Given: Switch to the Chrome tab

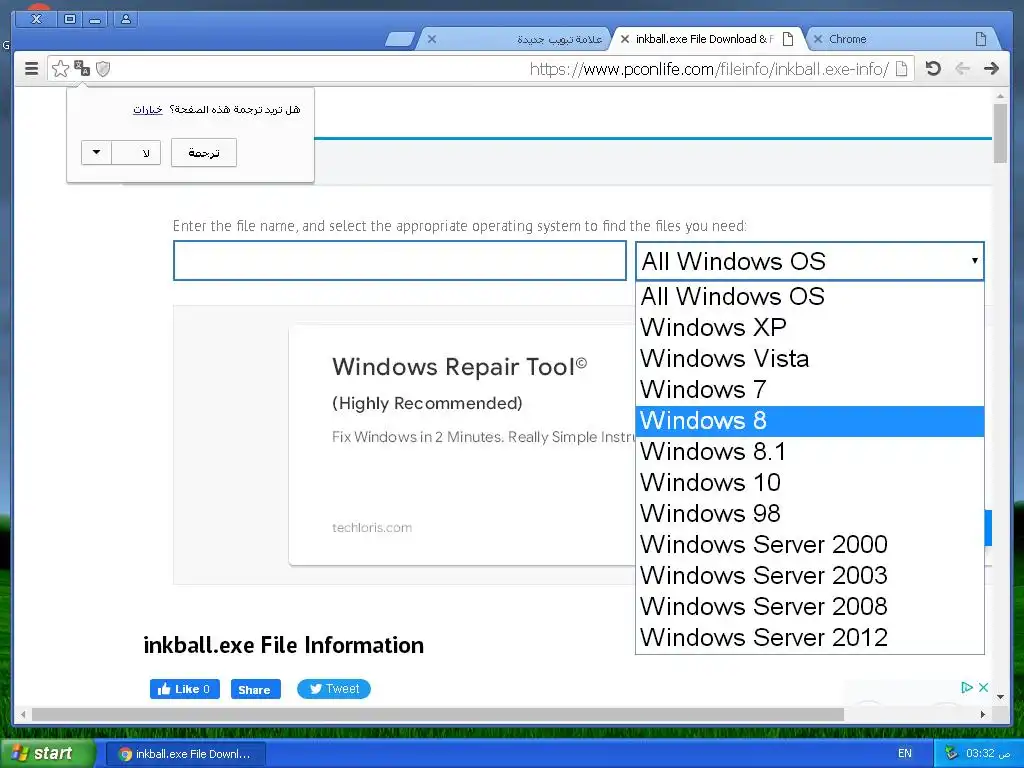Looking at the screenshot, I should 903,39.
